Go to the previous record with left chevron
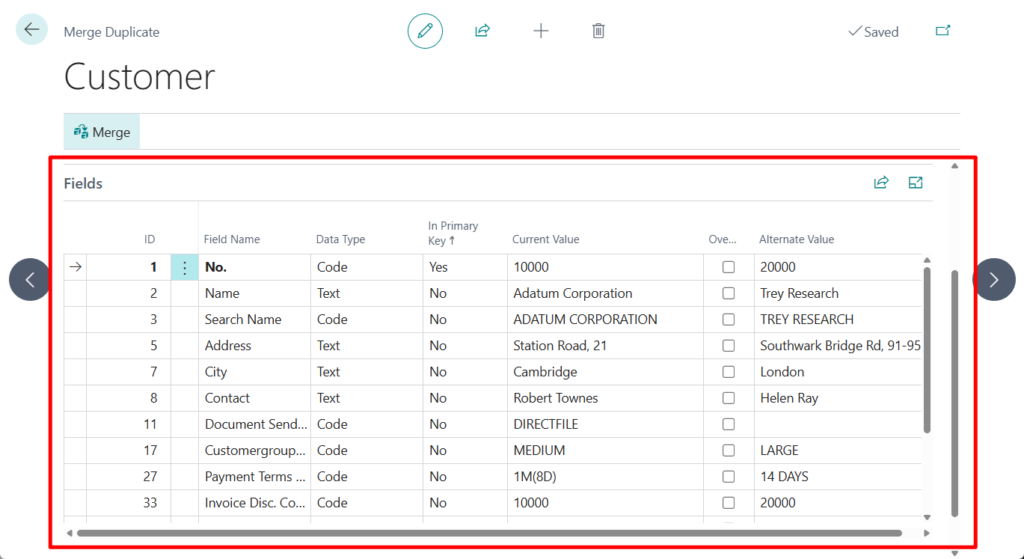This screenshot has height=559, width=1024. pos(30,280)
